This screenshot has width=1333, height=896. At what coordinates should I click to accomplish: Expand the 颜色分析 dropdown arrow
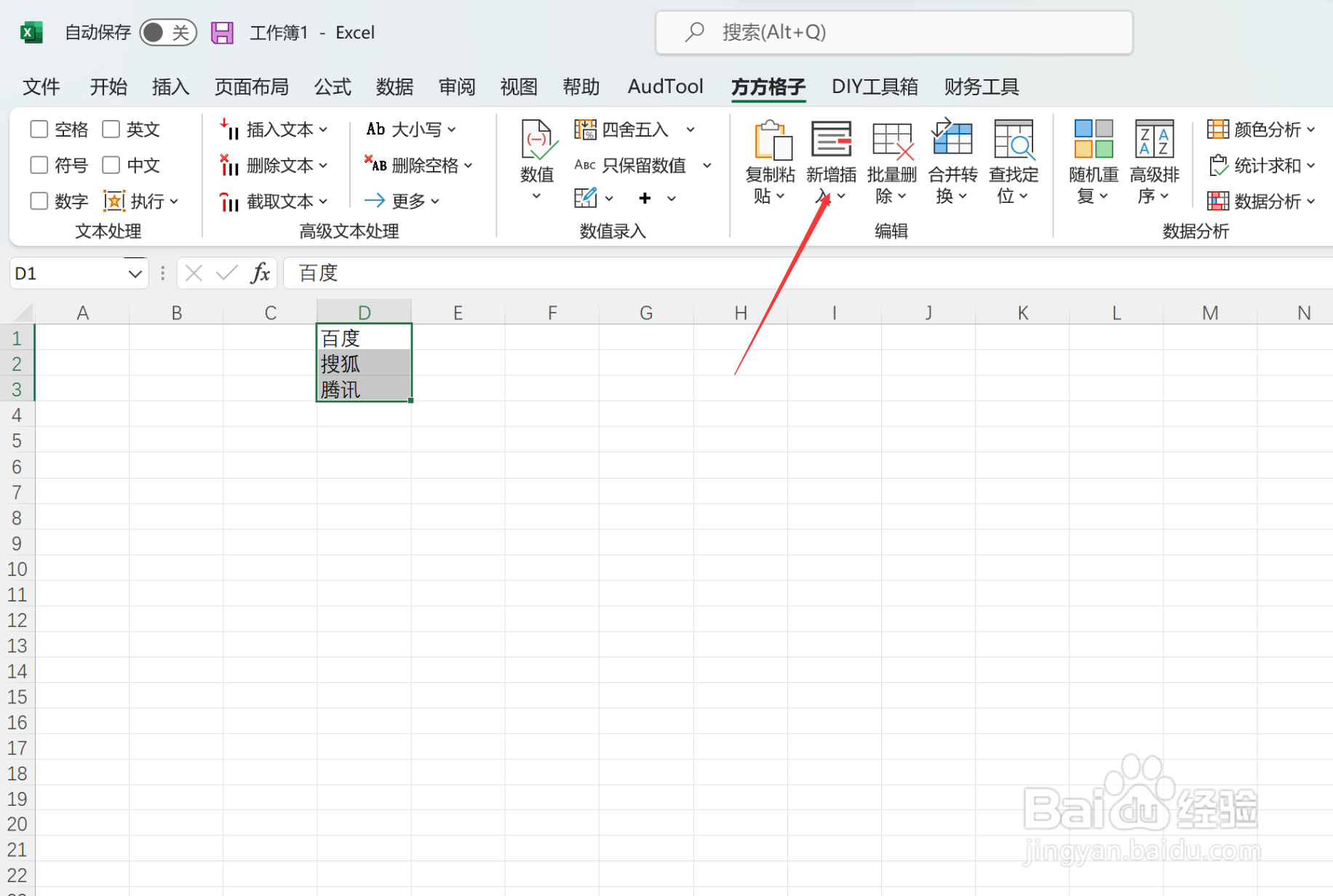pos(1311,129)
